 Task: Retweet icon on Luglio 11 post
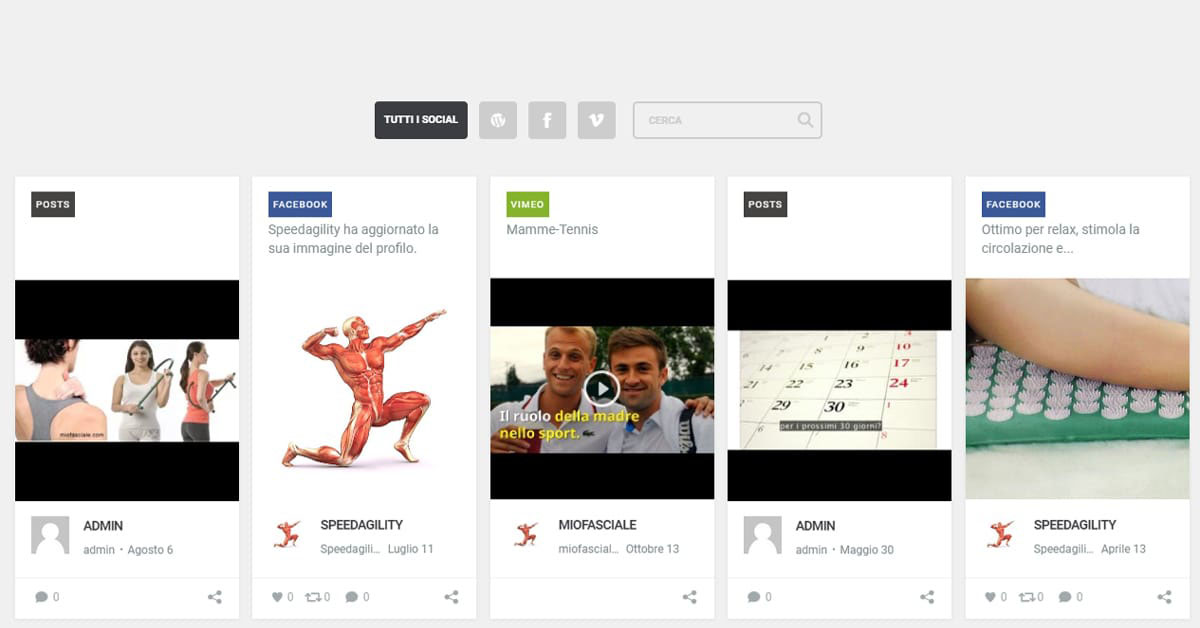(317, 597)
